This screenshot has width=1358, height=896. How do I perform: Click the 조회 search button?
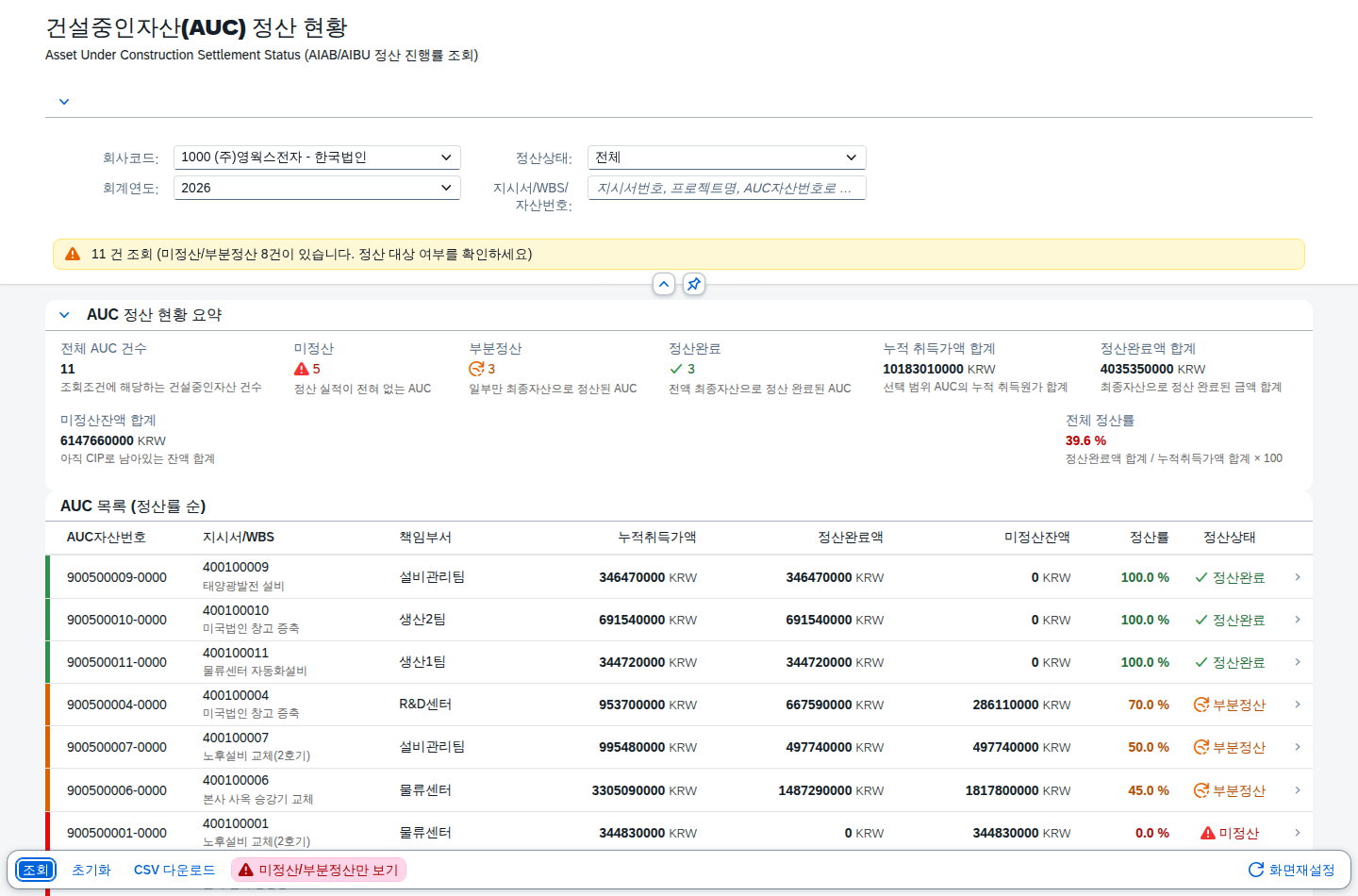click(36, 870)
